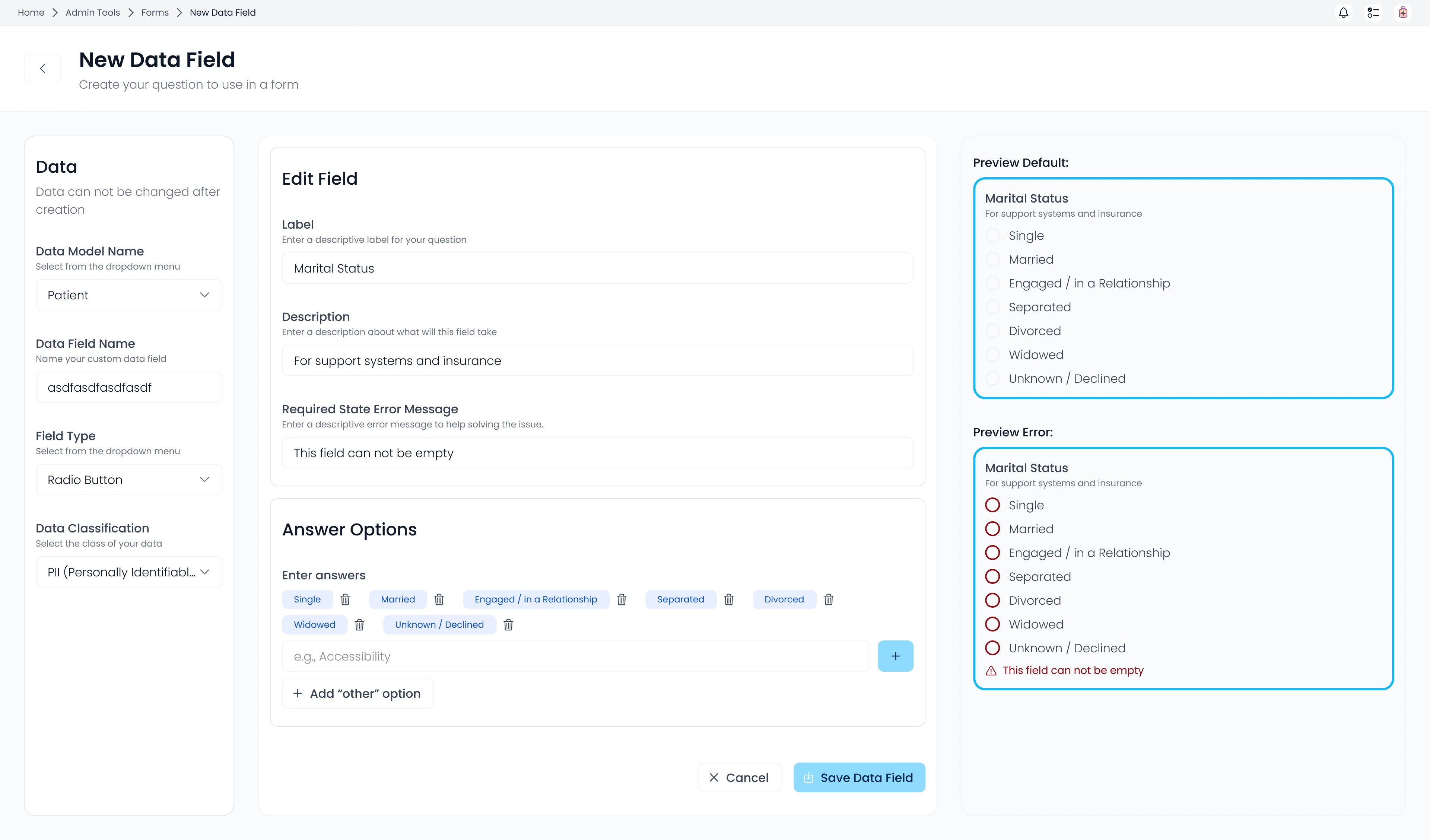Open the user profile avatar icon
This screenshot has height=840, width=1430.
(1403, 13)
